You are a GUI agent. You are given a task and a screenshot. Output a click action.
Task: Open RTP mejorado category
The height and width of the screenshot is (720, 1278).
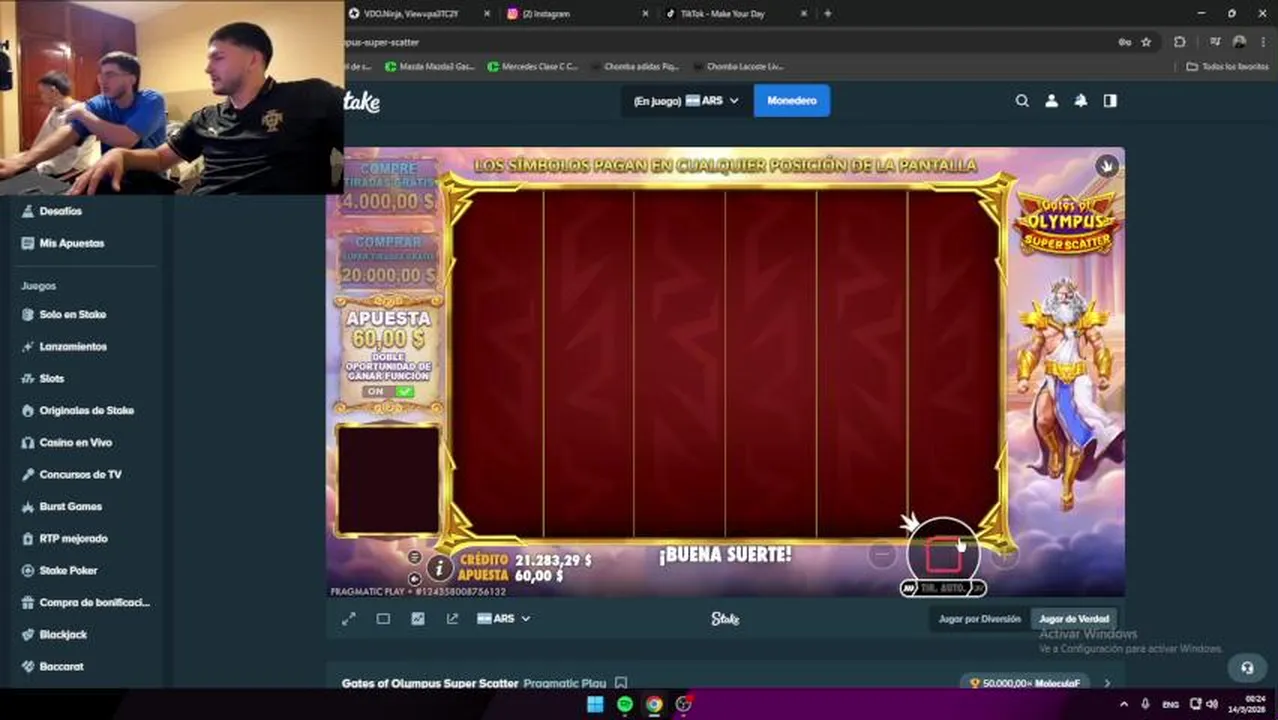pos(73,538)
